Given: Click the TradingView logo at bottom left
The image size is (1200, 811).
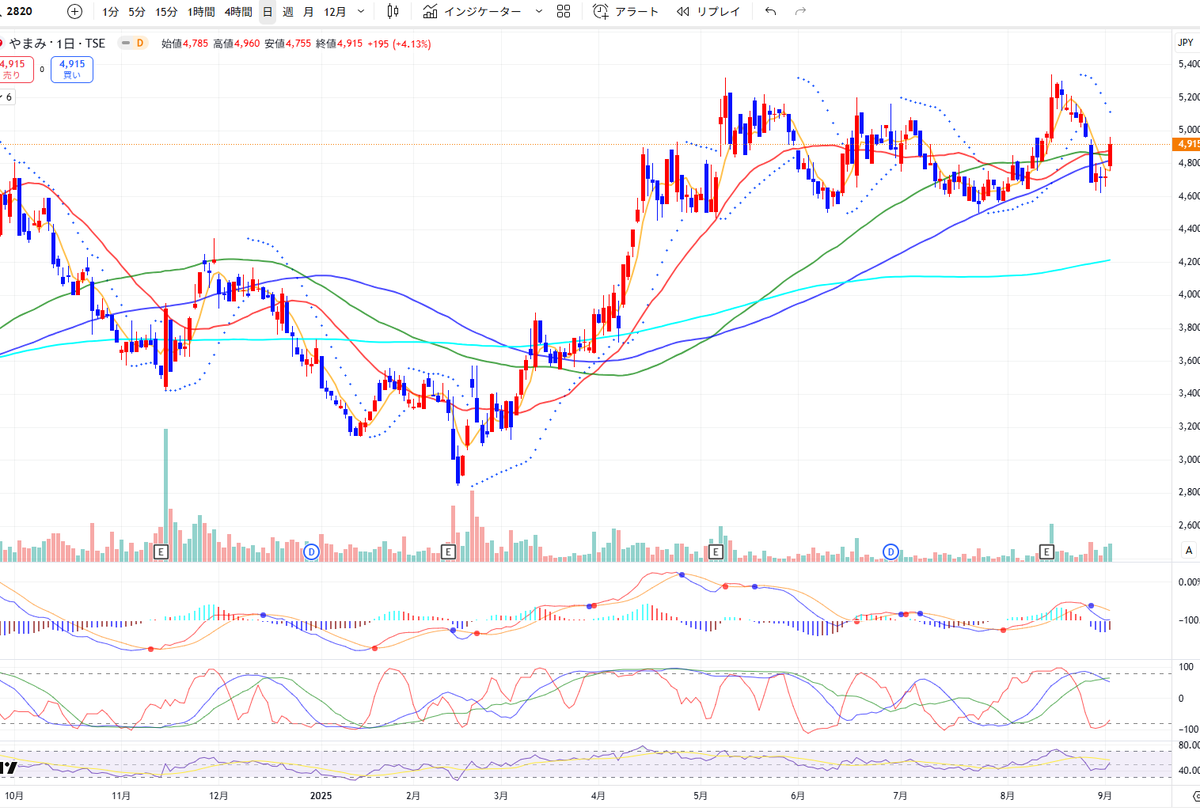Looking at the screenshot, I should tap(10, 767).
